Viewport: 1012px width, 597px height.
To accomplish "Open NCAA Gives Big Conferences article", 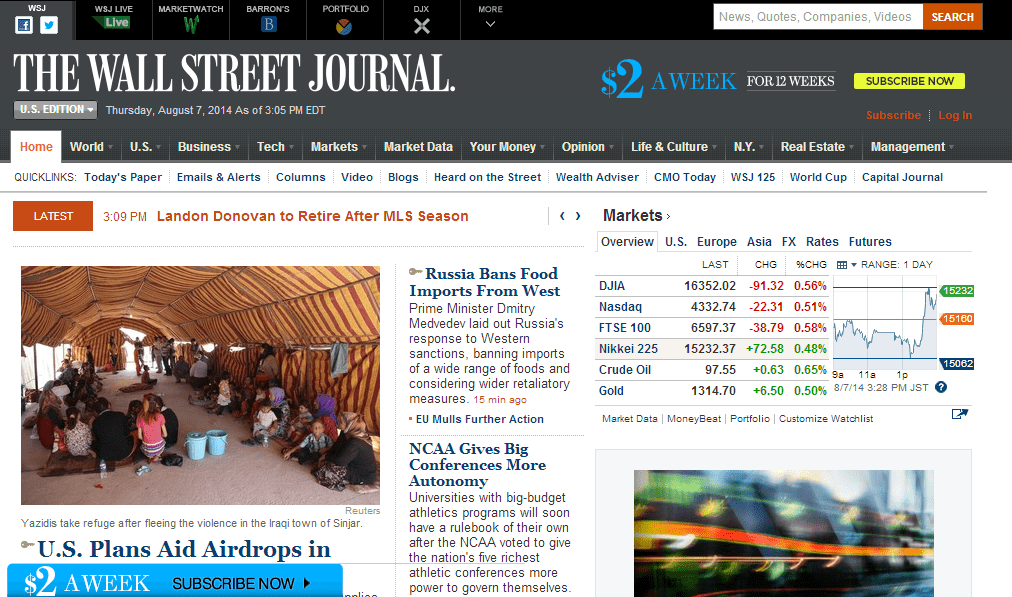I will point(478,465).
